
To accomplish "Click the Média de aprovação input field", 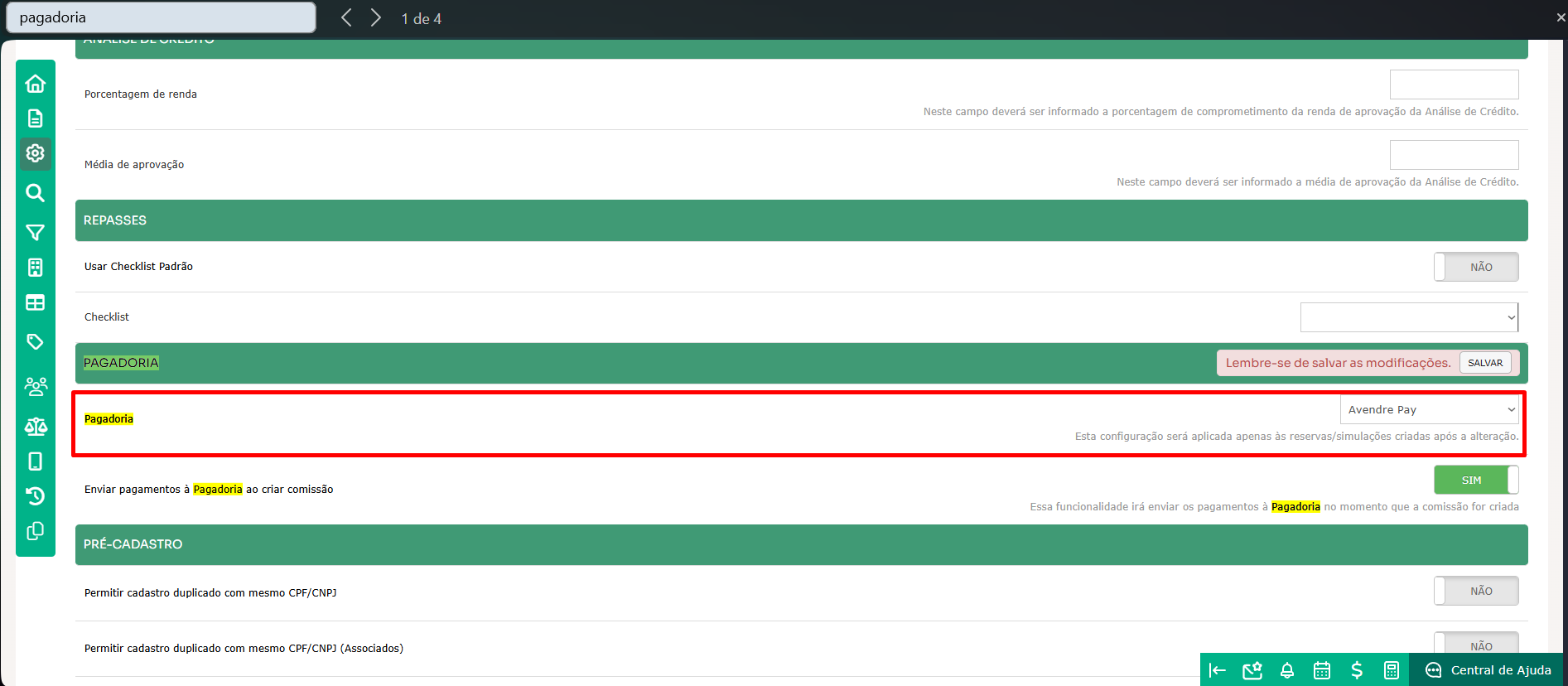I will [x=1454, y=155].
